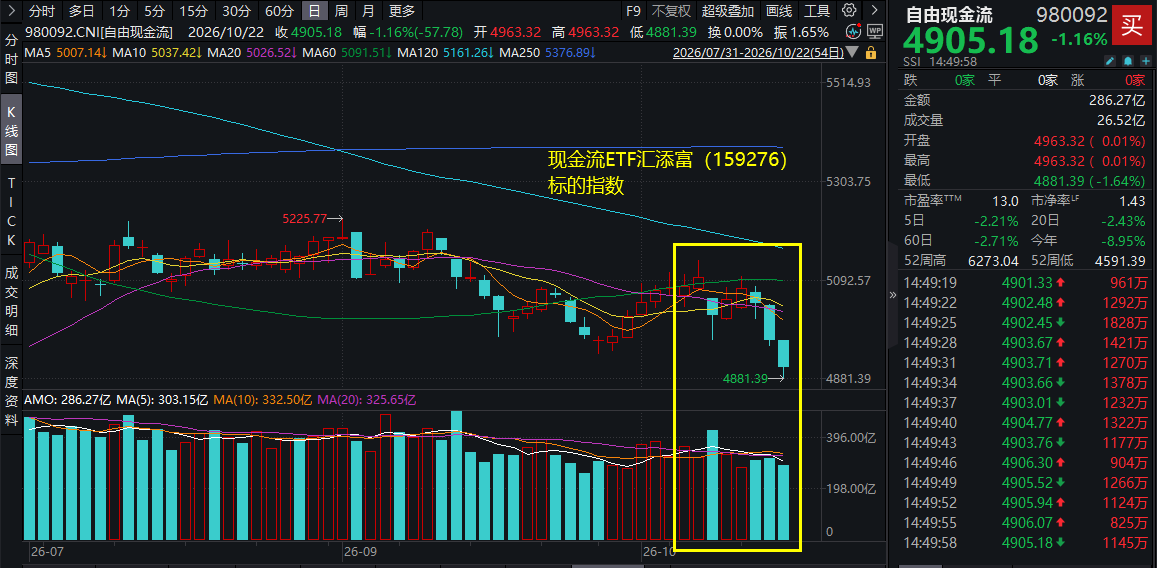Screen dimensions: 1157x568
Task: Click 52周低 value 4591.39
Action: point(1119,260)
